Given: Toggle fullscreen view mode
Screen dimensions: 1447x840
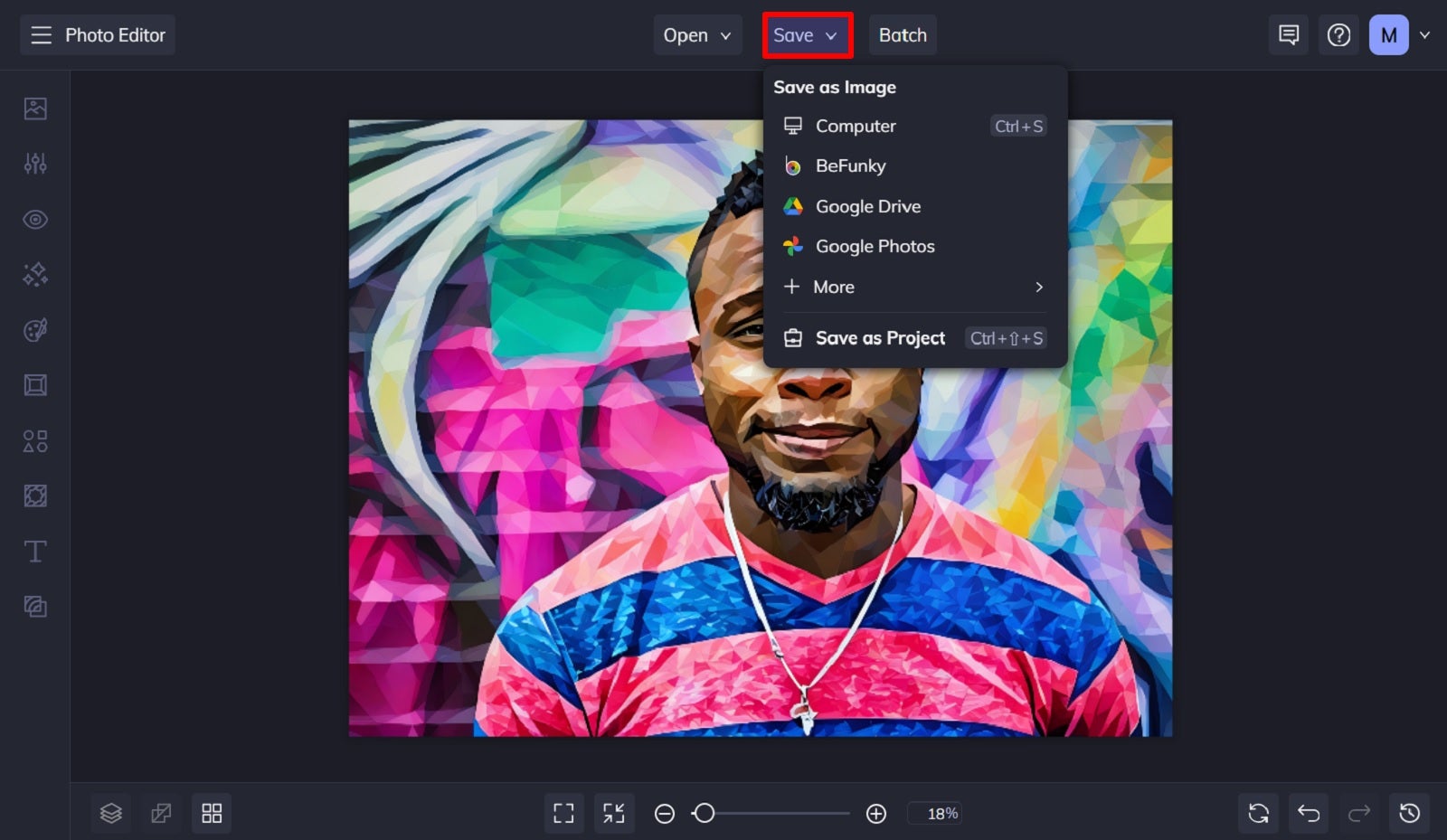Looking at the screenshot, I should point(563,813).
